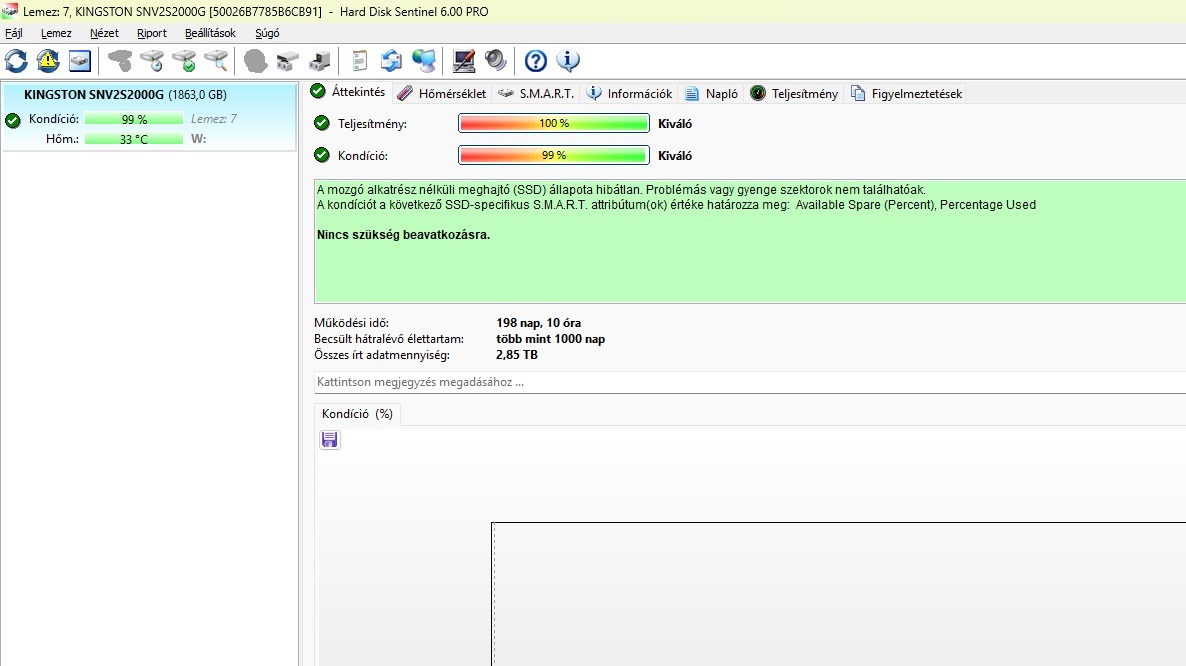Click the refresh icon with yellow warning triangle

pyautogui.click(x=48, y=60)
